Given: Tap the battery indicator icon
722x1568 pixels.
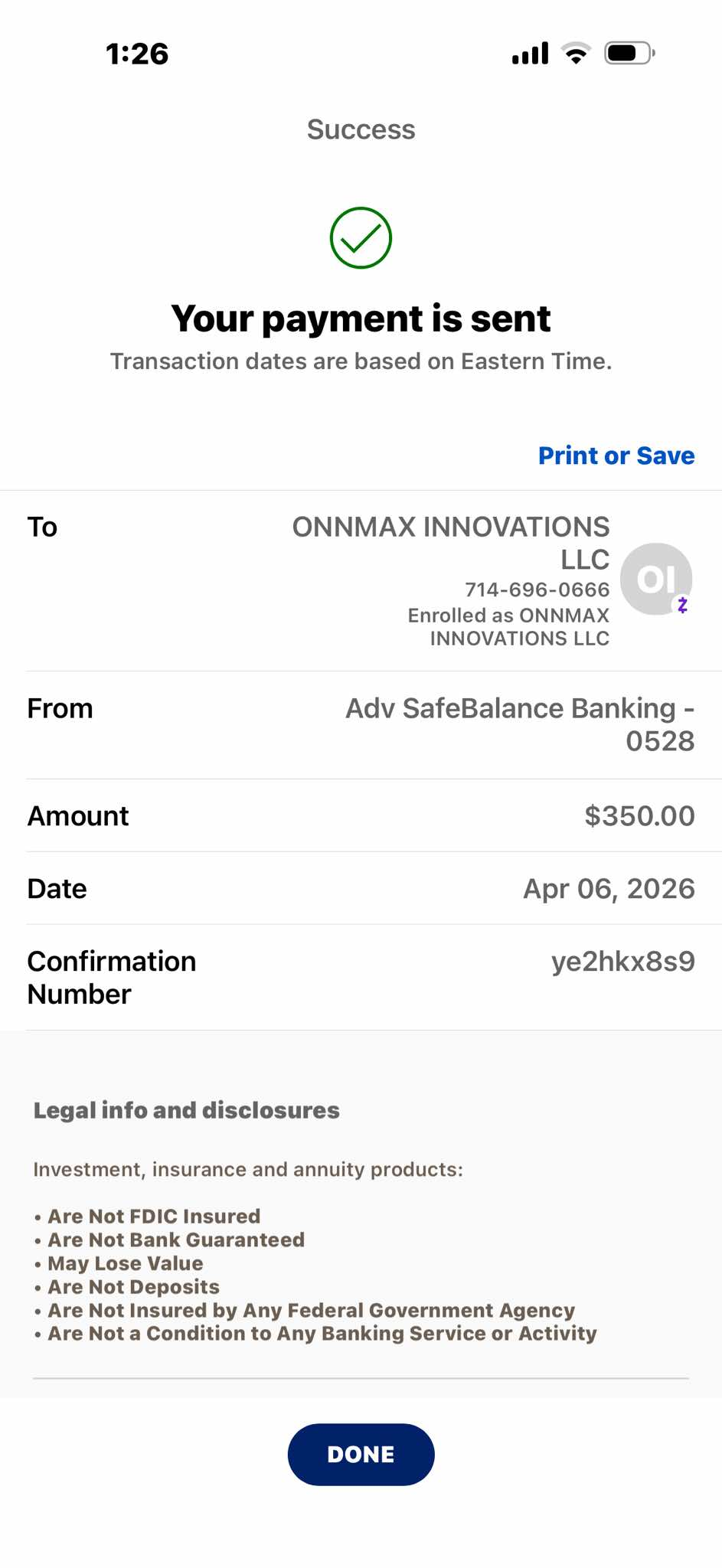Looking at the screenshot, I should point(629,53).
